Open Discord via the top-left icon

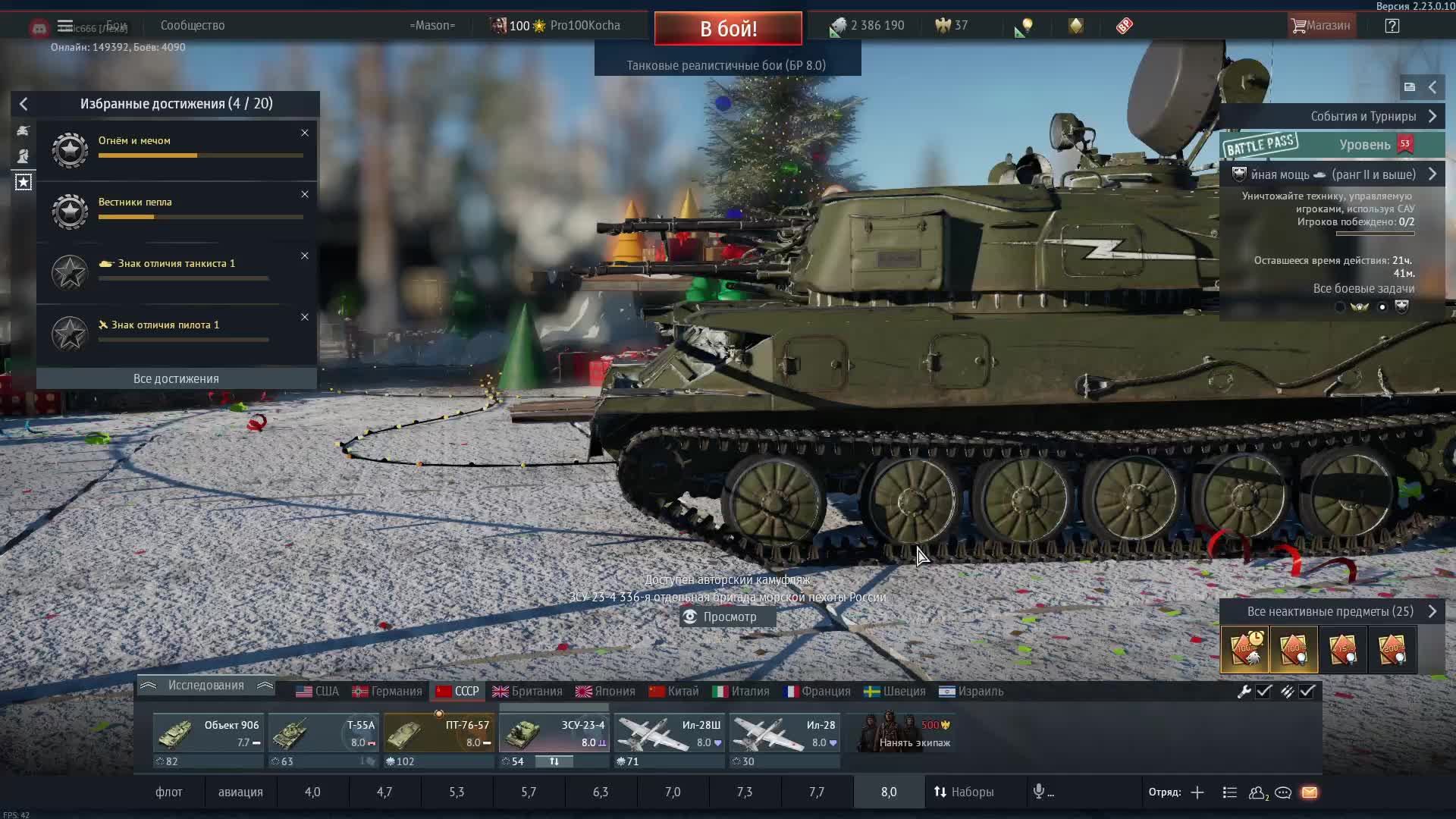(x=39, y=28)
